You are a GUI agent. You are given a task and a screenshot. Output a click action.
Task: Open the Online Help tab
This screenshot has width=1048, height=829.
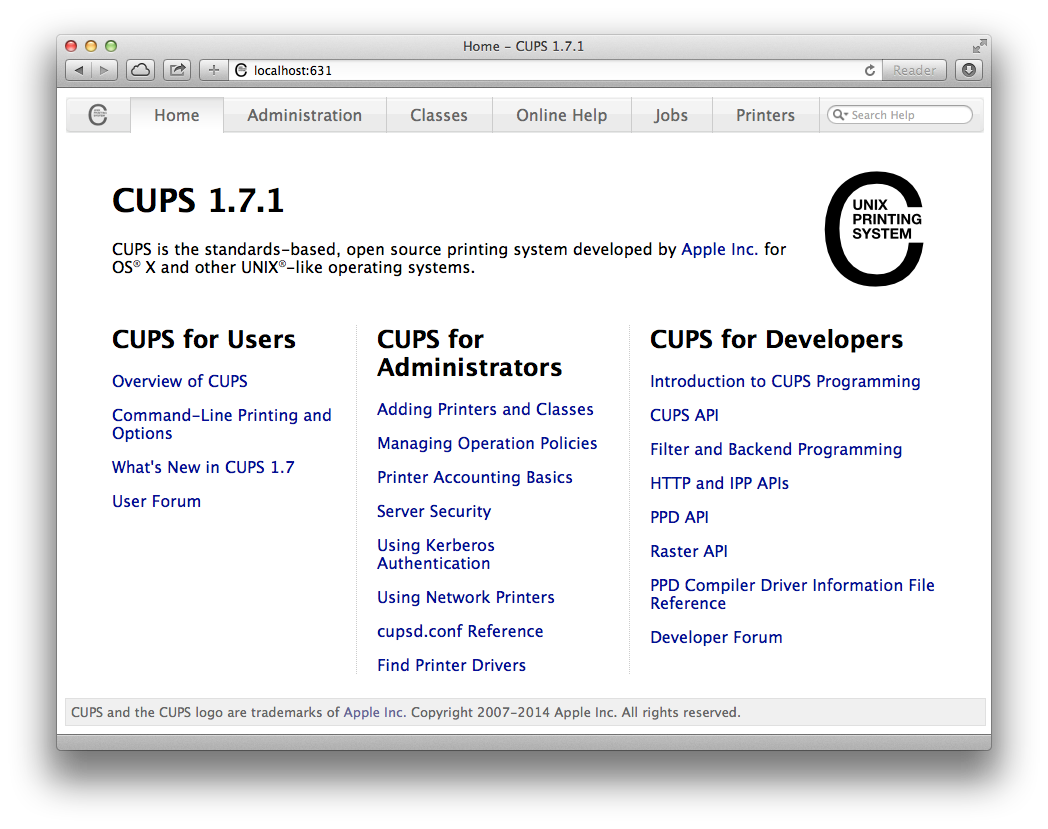pos(562,115)
